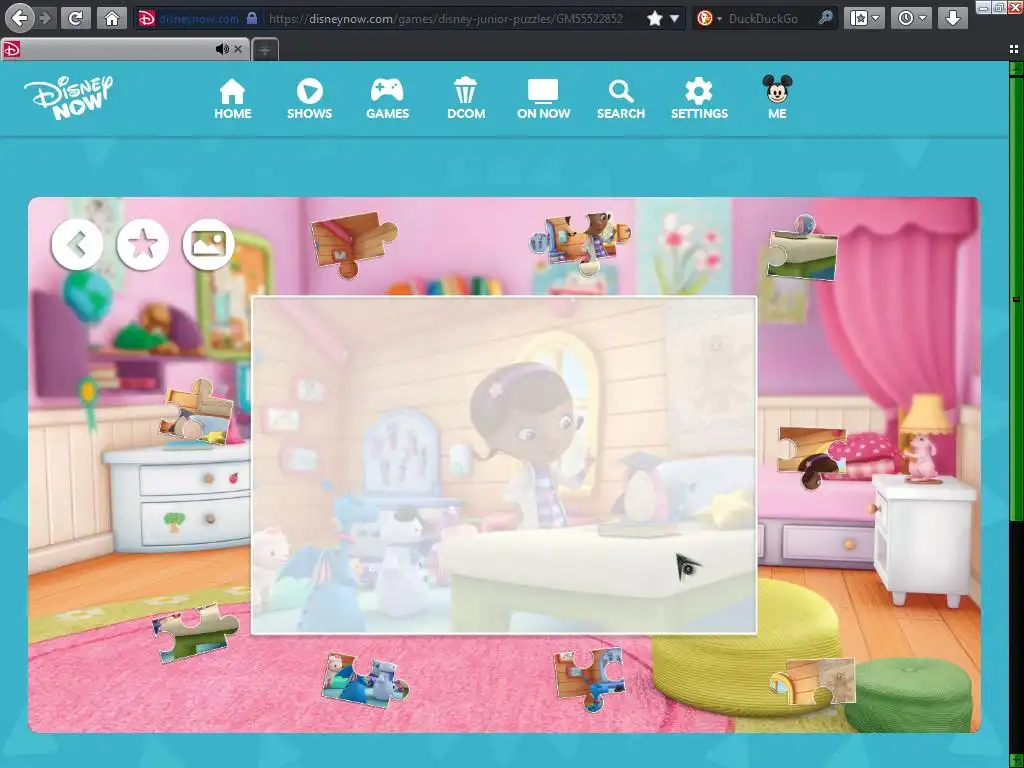
Task: Open the history clock dropdown
Action: click(911, 18)
